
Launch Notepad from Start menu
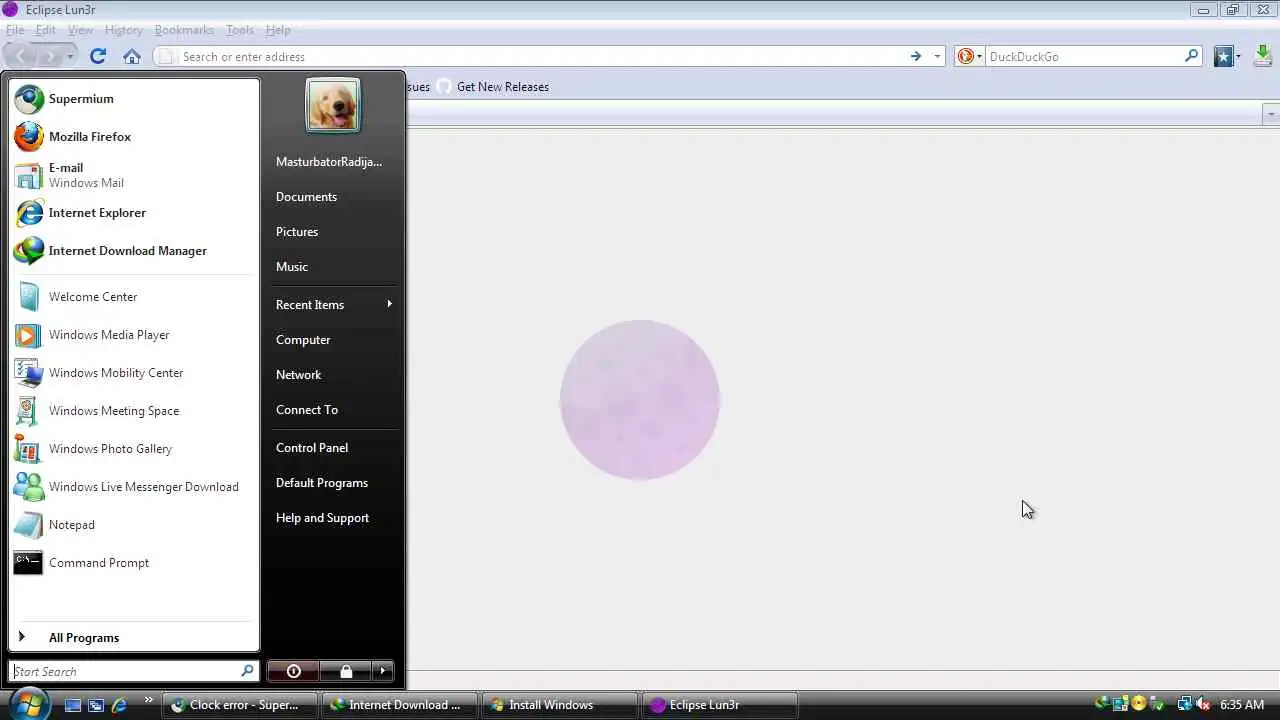click(x=133, y=525)
